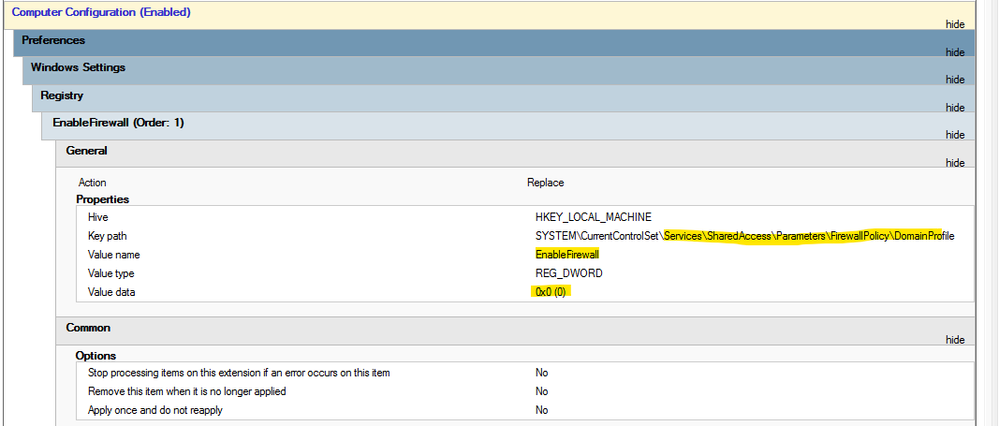Image resolution: width=999 pixels, height=426 pixels.
Task: Hide the Computer Configuration (Enabled) section
Action: 954,24
